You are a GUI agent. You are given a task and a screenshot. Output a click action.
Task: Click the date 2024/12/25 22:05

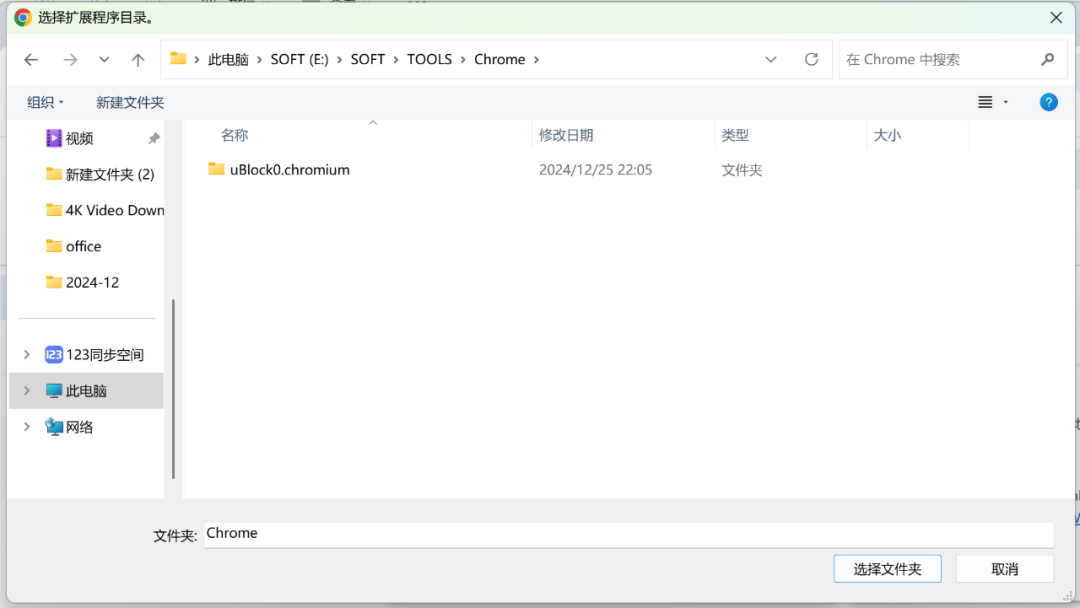pyautogui.click(x=595, y=170)
